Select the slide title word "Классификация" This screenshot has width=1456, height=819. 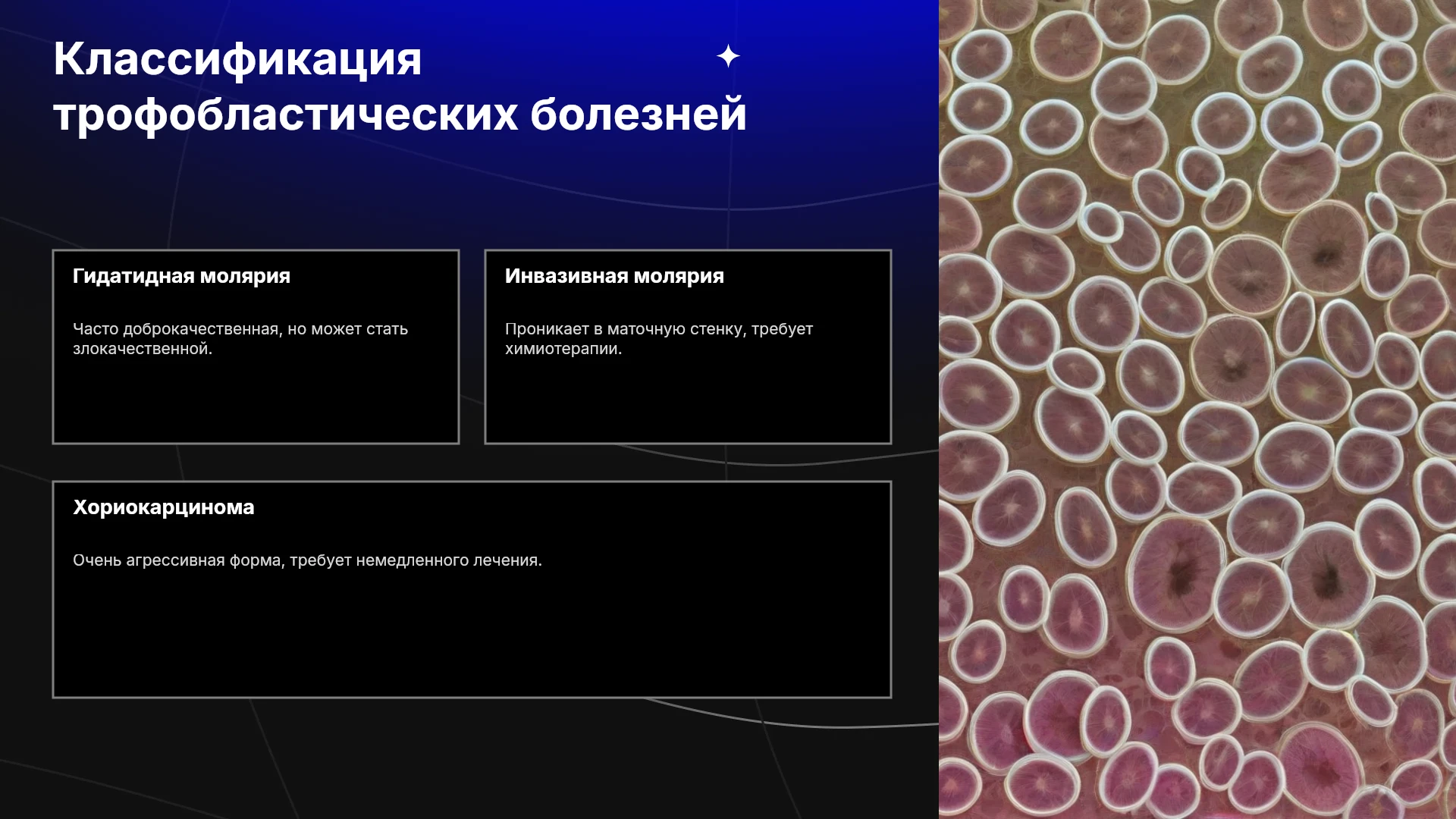[x=237, y=58]
